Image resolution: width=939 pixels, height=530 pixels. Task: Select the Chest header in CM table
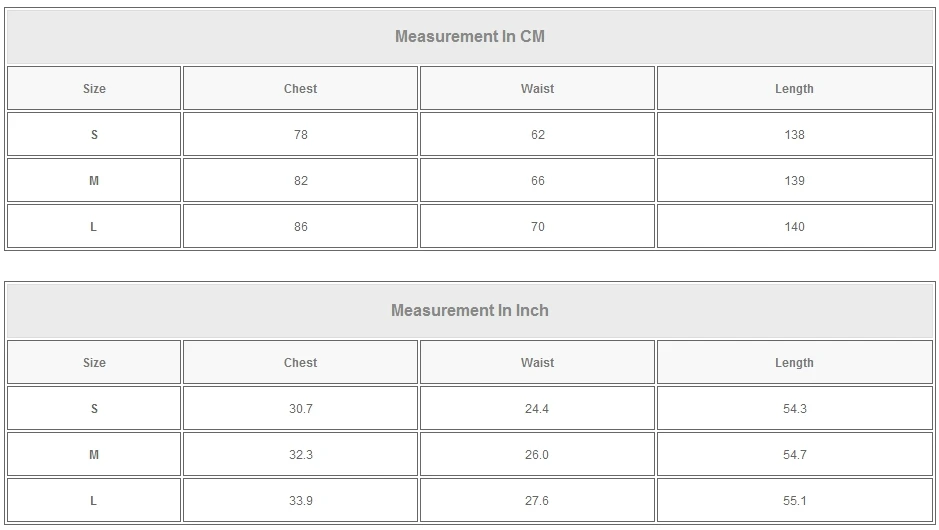coord(300,89)
